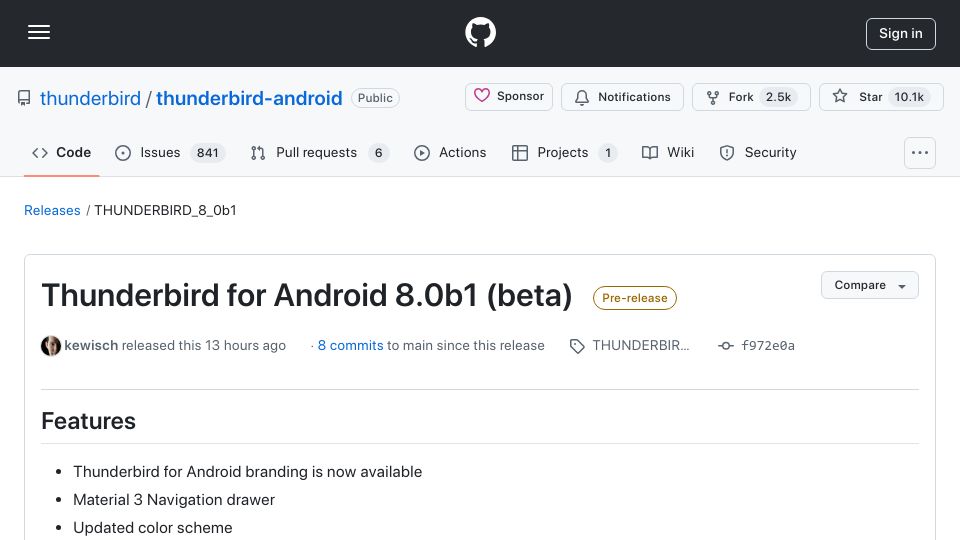Click the bell icon on Notifications
The width and height of the screenshot is (960, 540).
(x=582, y=97)
